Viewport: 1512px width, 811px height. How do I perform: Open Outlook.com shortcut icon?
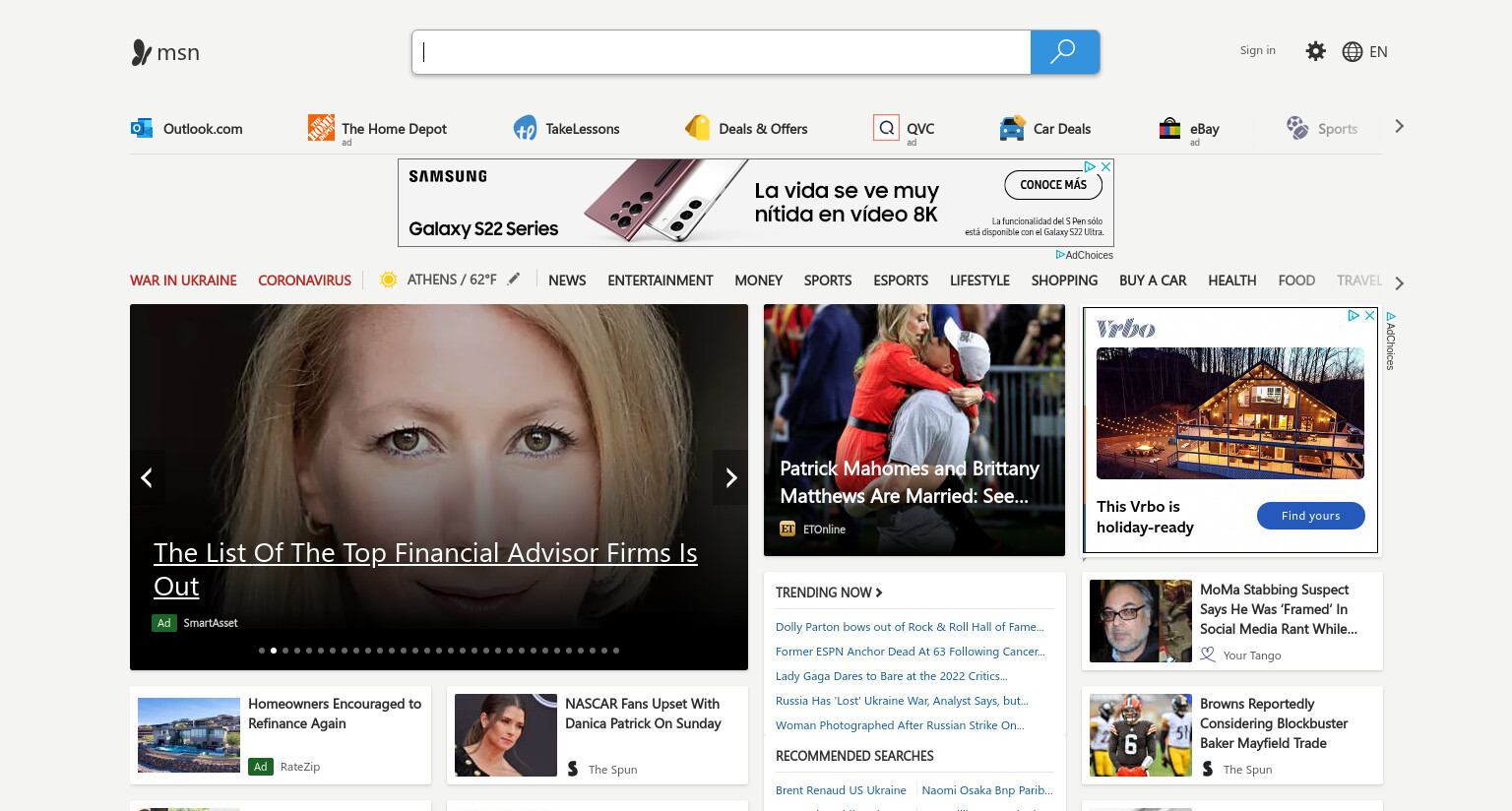142,128
